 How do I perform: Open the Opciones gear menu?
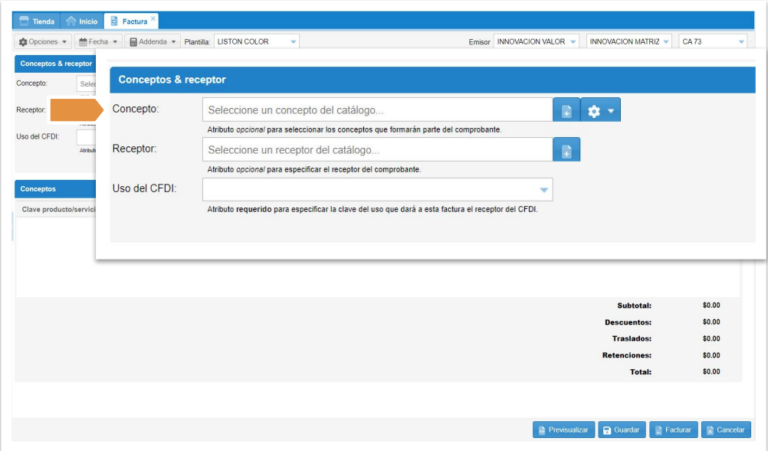pos(43,42)
